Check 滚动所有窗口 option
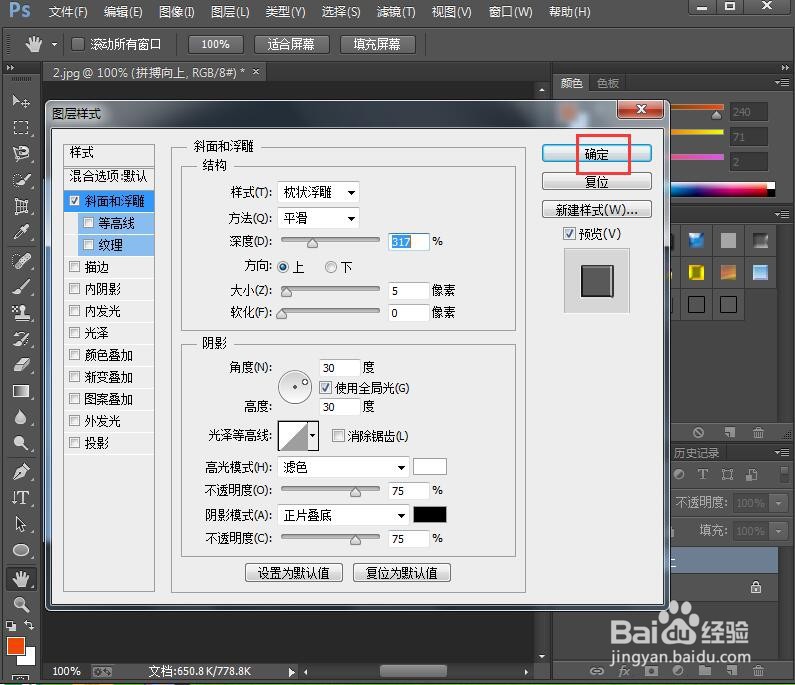The width and height of the screenshot is (795, 685). [78, 44]
